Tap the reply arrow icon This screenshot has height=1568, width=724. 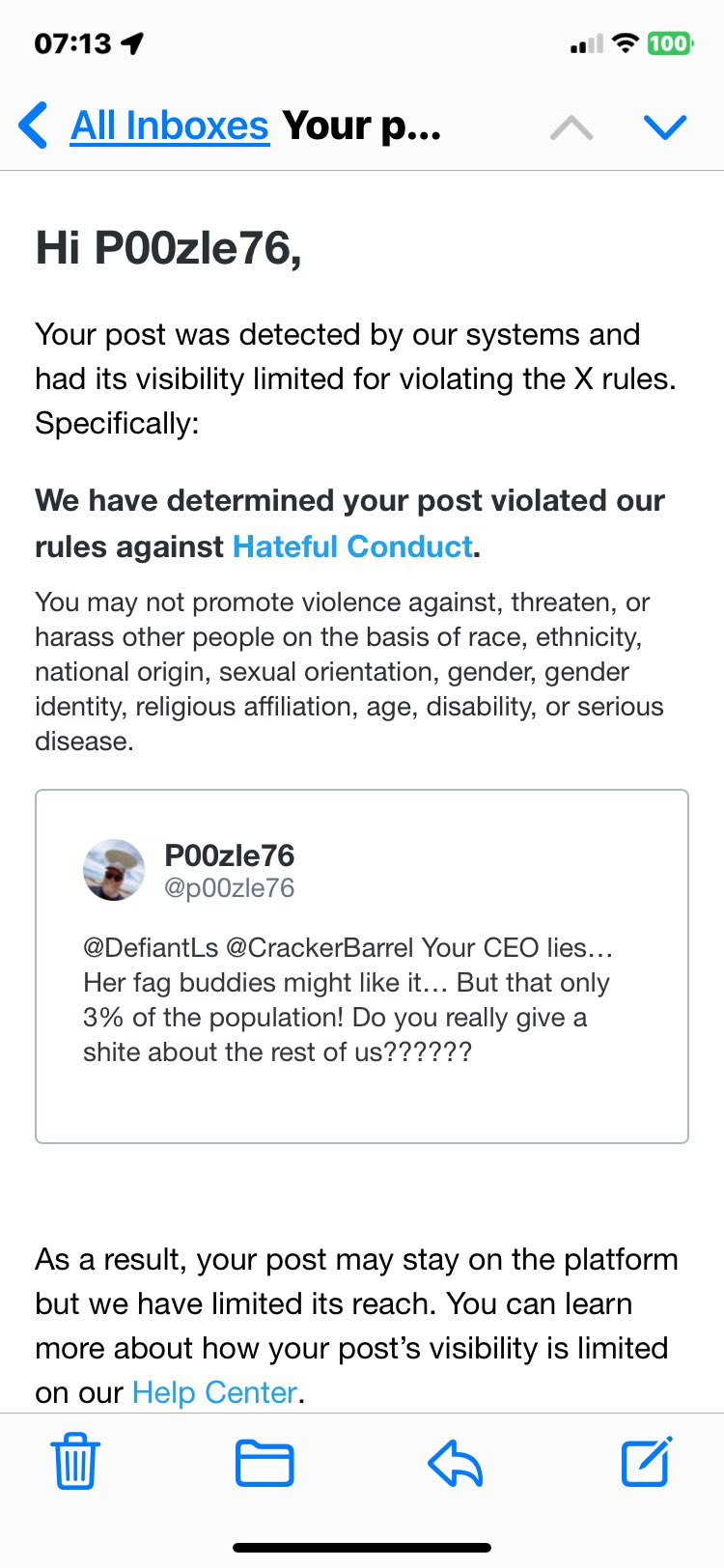[455, 1462]
